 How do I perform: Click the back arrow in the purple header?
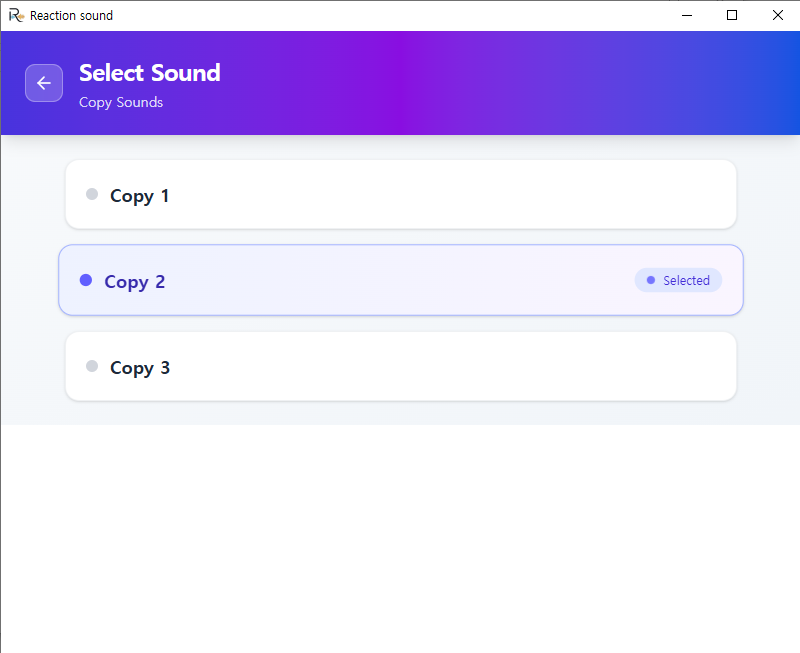coord(44,83)
